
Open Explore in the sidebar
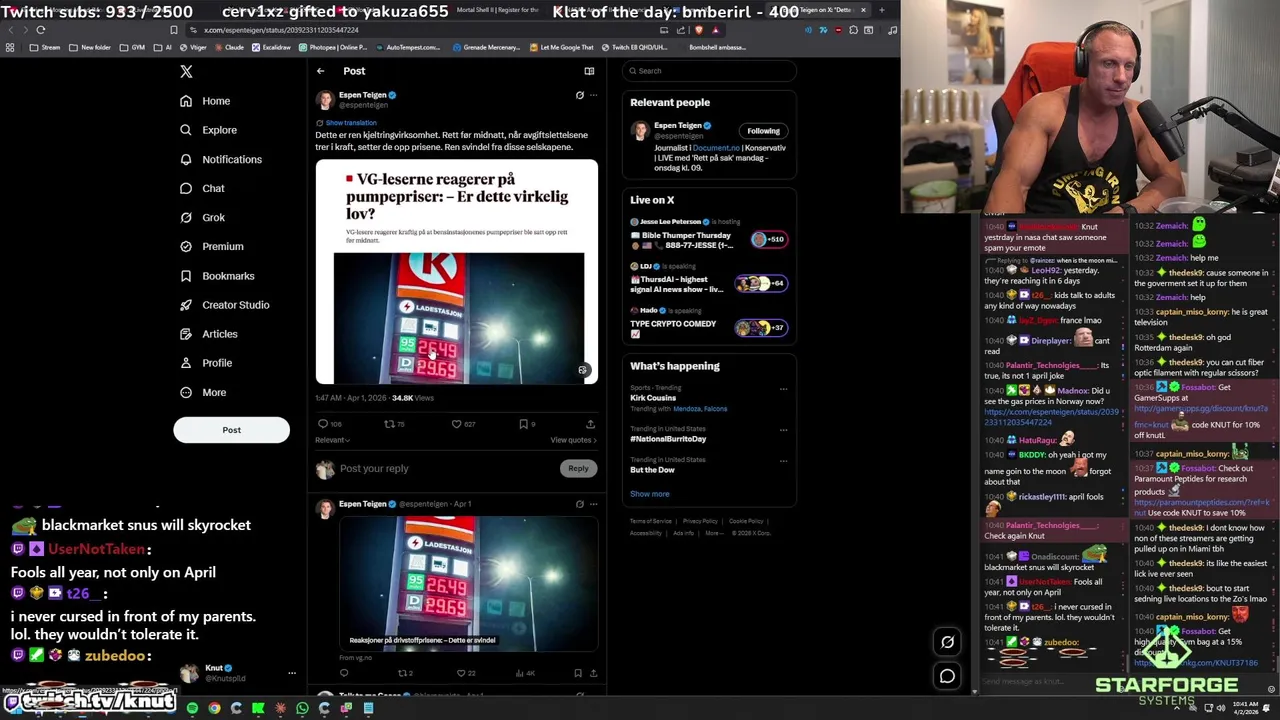pos(208,130)
